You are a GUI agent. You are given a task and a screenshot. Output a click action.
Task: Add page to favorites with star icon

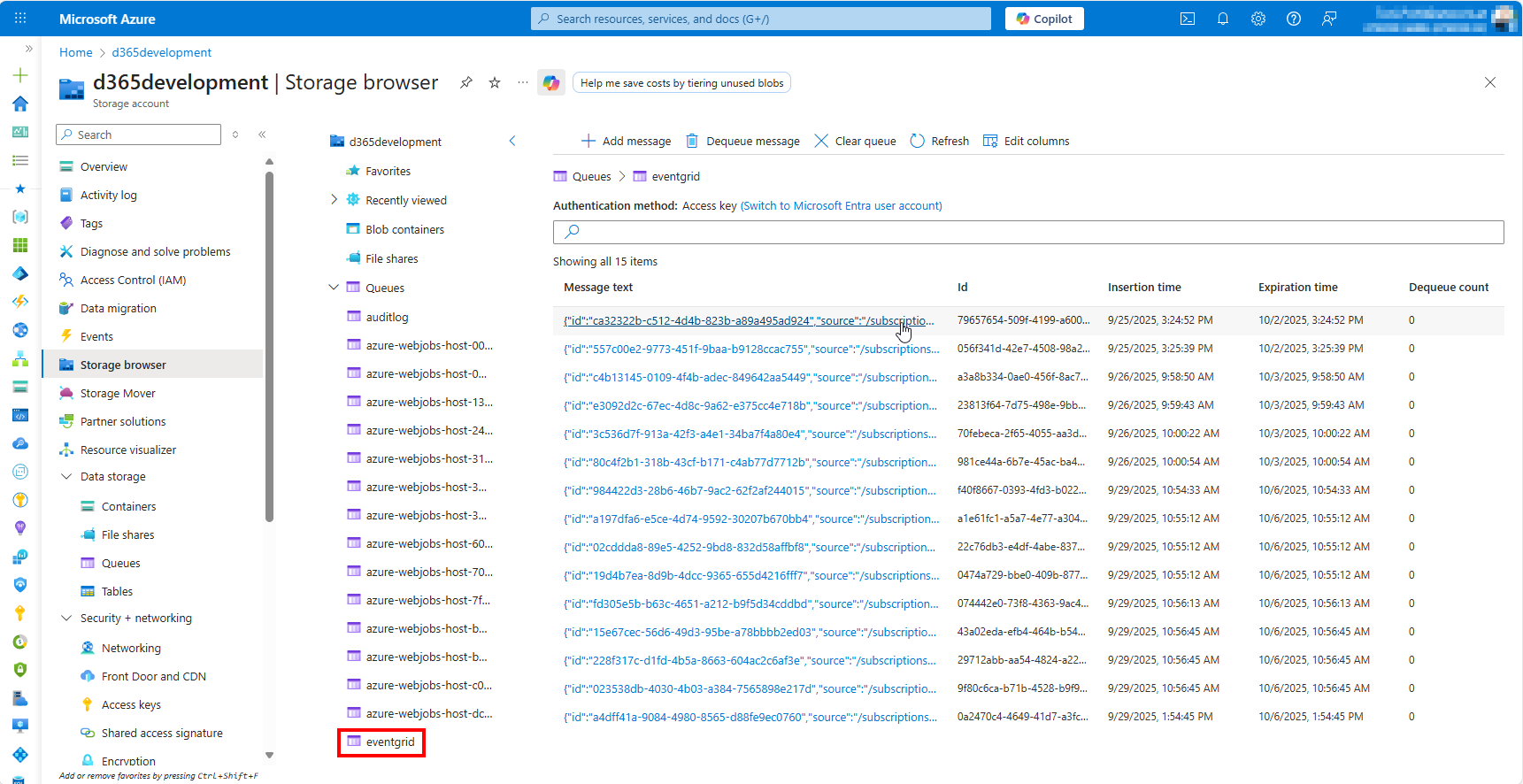coord(495,83)
